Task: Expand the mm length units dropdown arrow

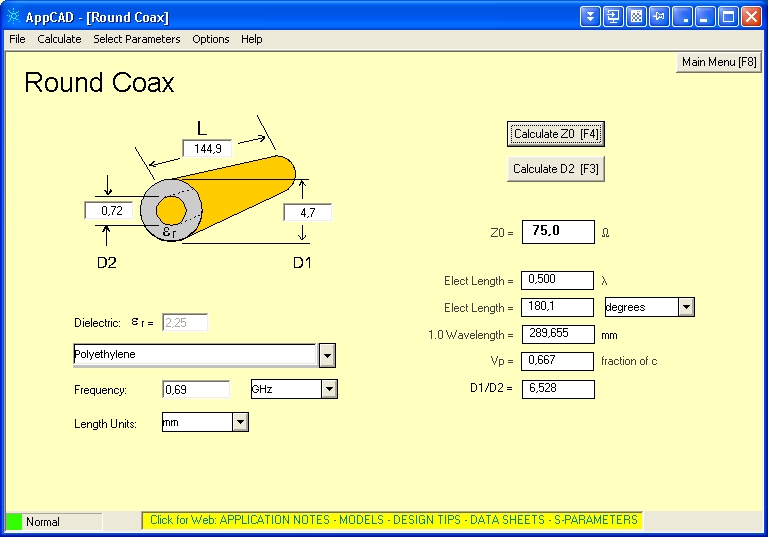Action: point(240,422)
